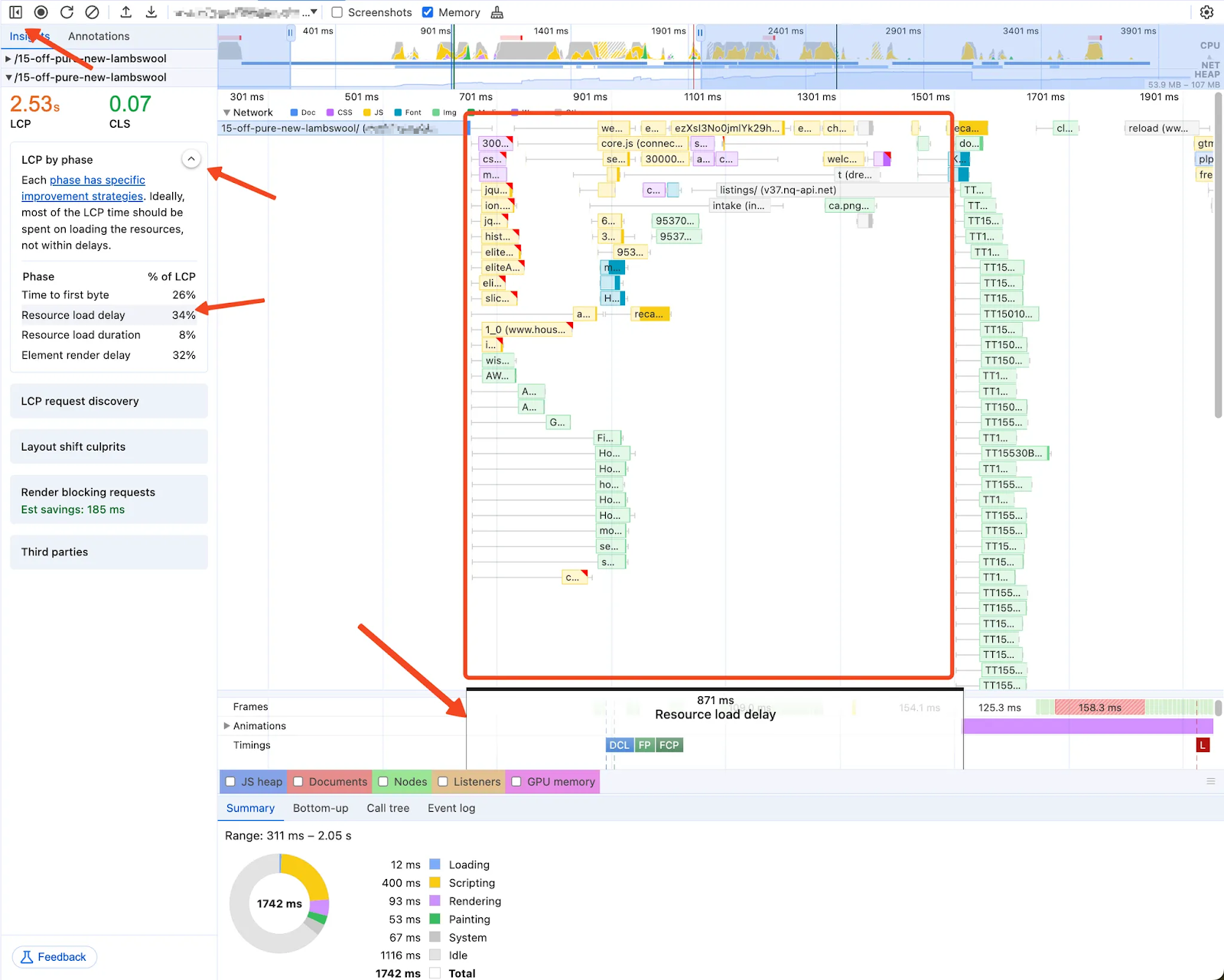The height and width of the screenshot is (980, 1224).
Task: Switch to the Annotations tab
Action: [99, 36]
